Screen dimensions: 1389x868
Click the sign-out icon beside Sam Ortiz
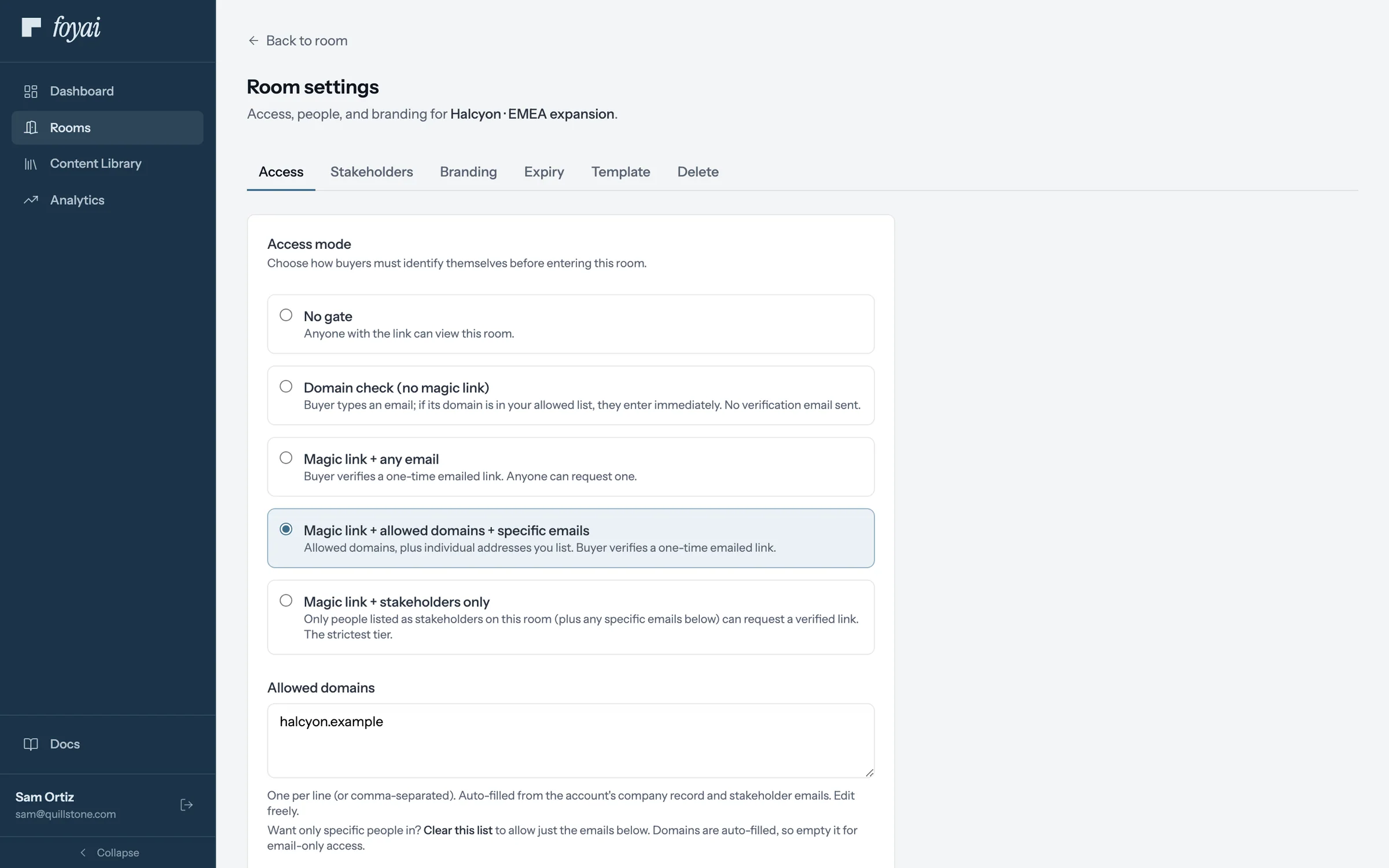(x=186, y=805)
